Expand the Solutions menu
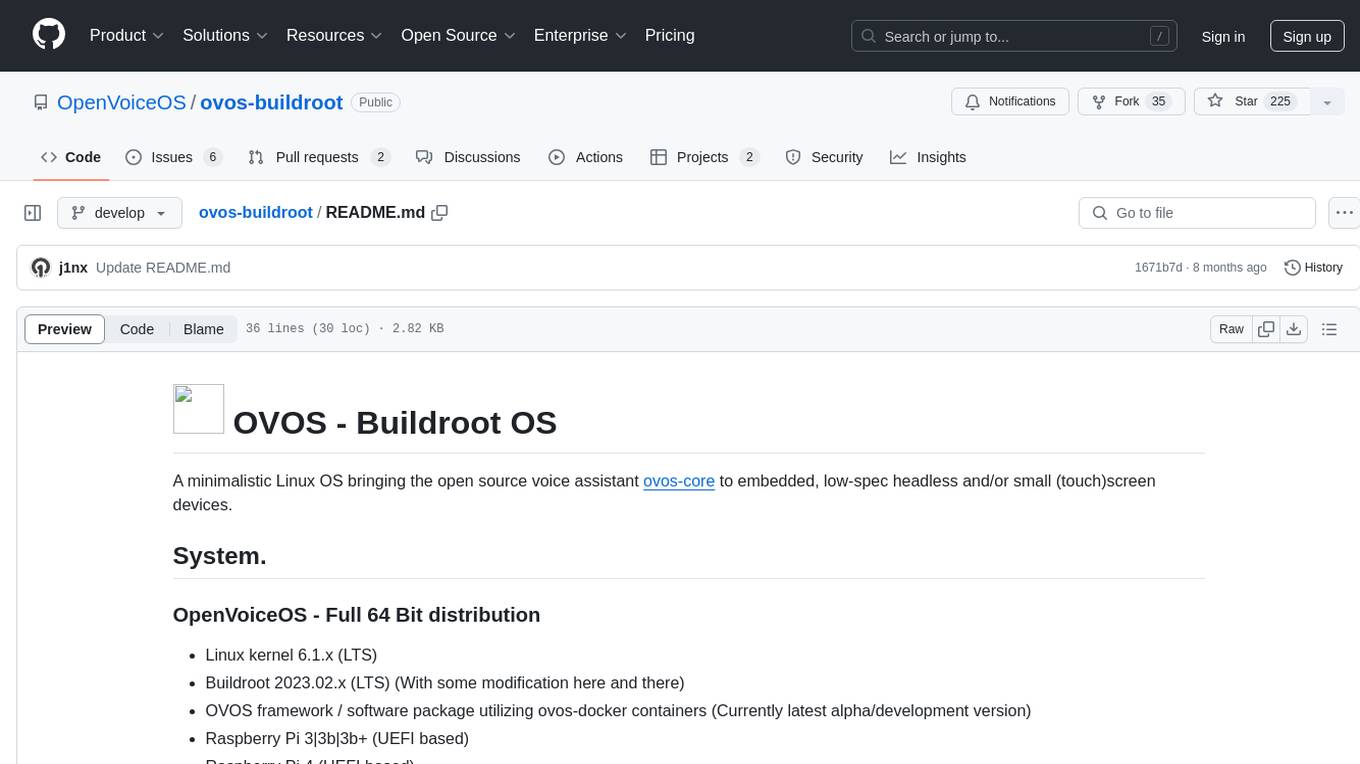This screenshot has width=1360, height=764. (x=225, y=35)
